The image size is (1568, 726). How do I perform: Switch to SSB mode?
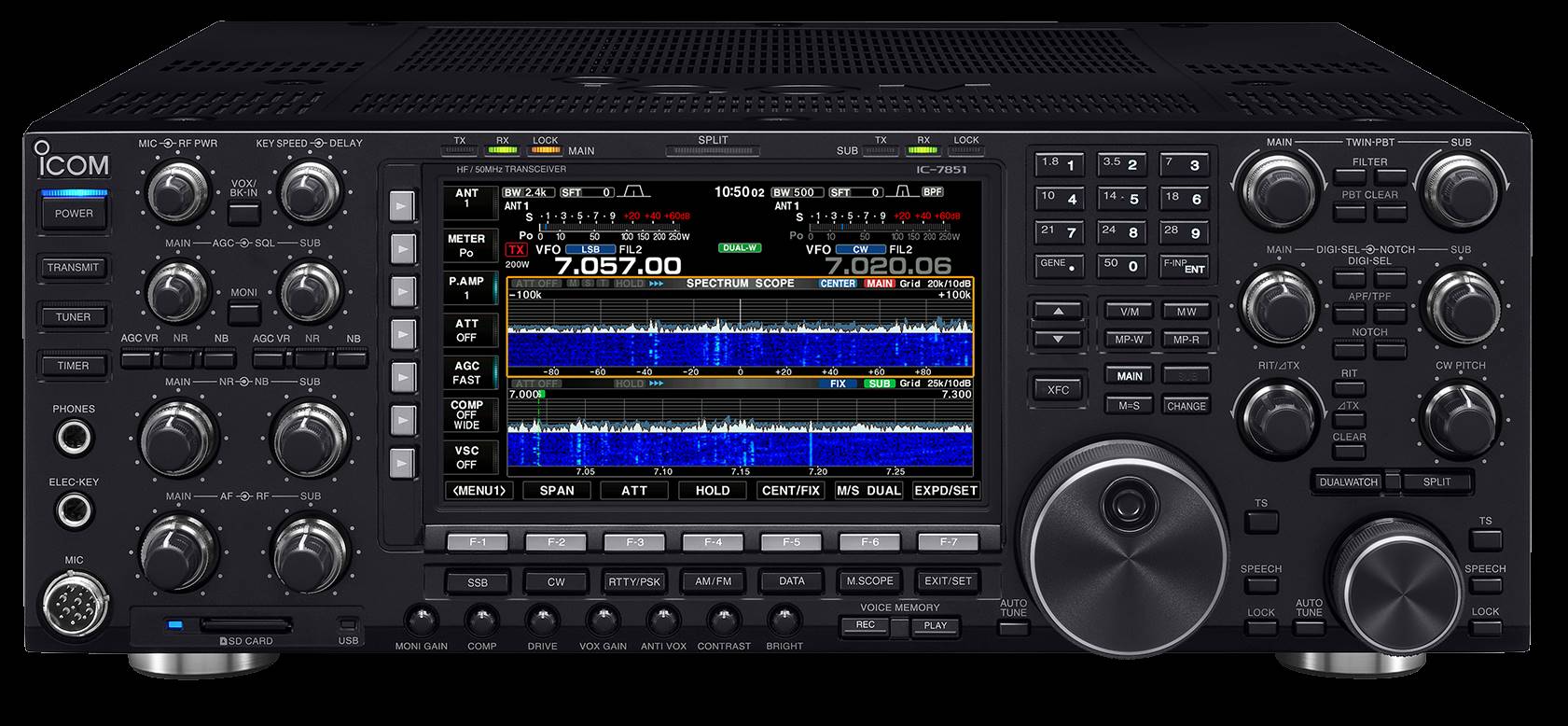(478, 581)
